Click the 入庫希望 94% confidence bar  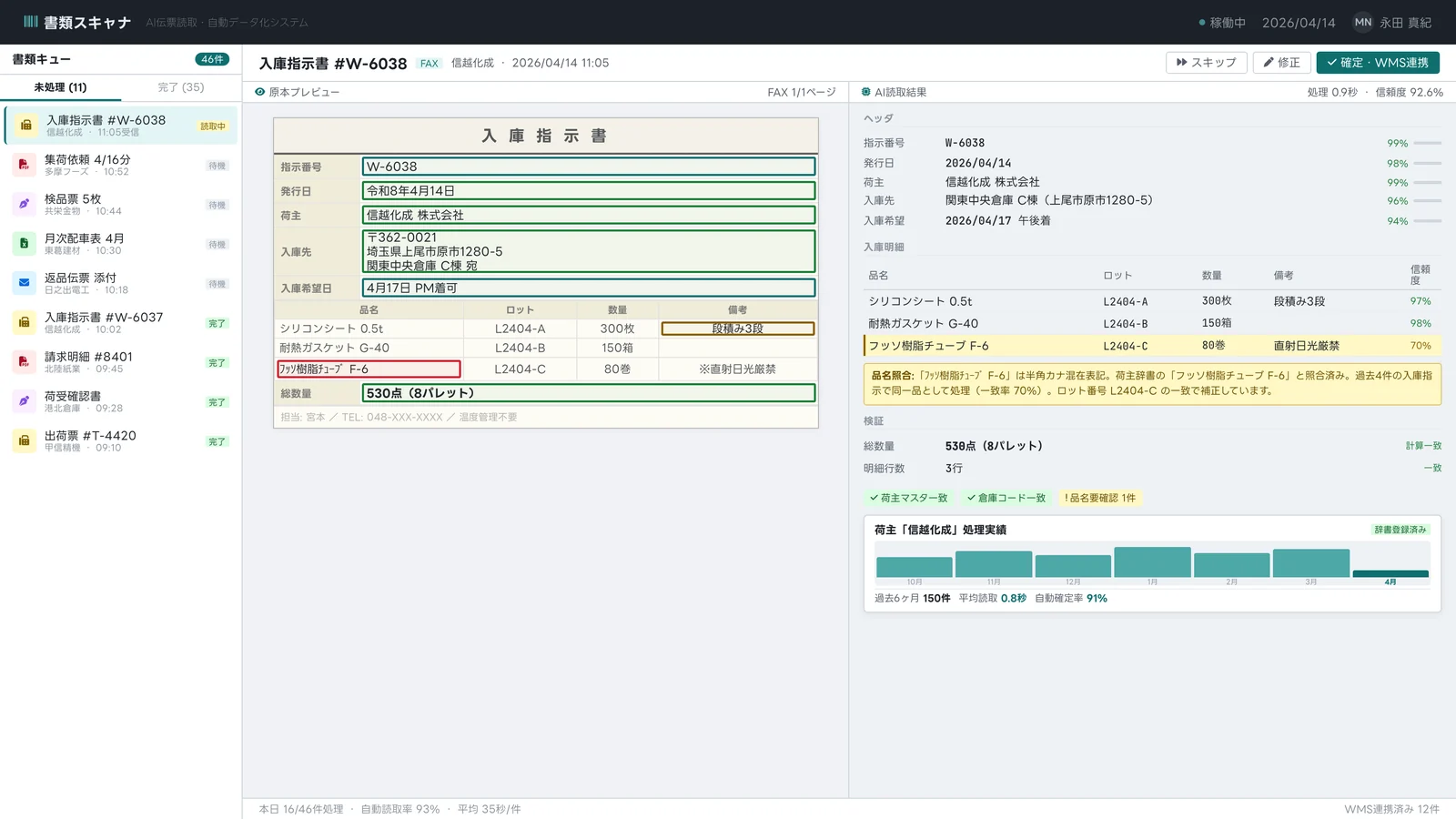pyautogui.click(x=1427, y=221)
